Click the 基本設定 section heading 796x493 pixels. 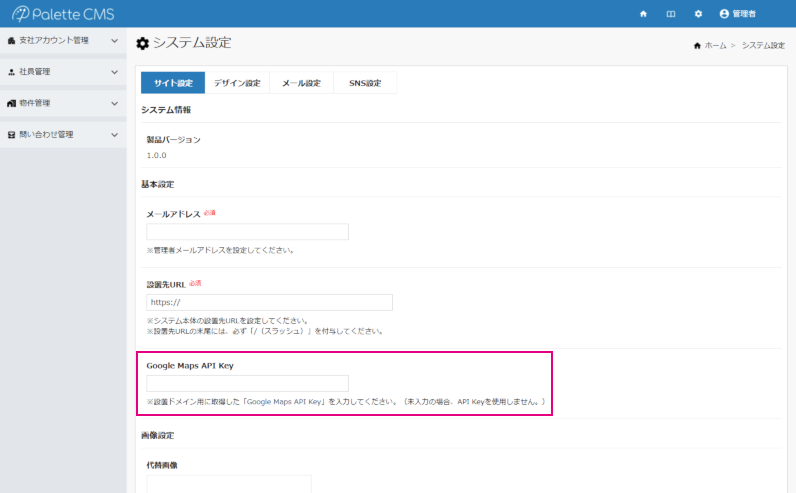157,184
